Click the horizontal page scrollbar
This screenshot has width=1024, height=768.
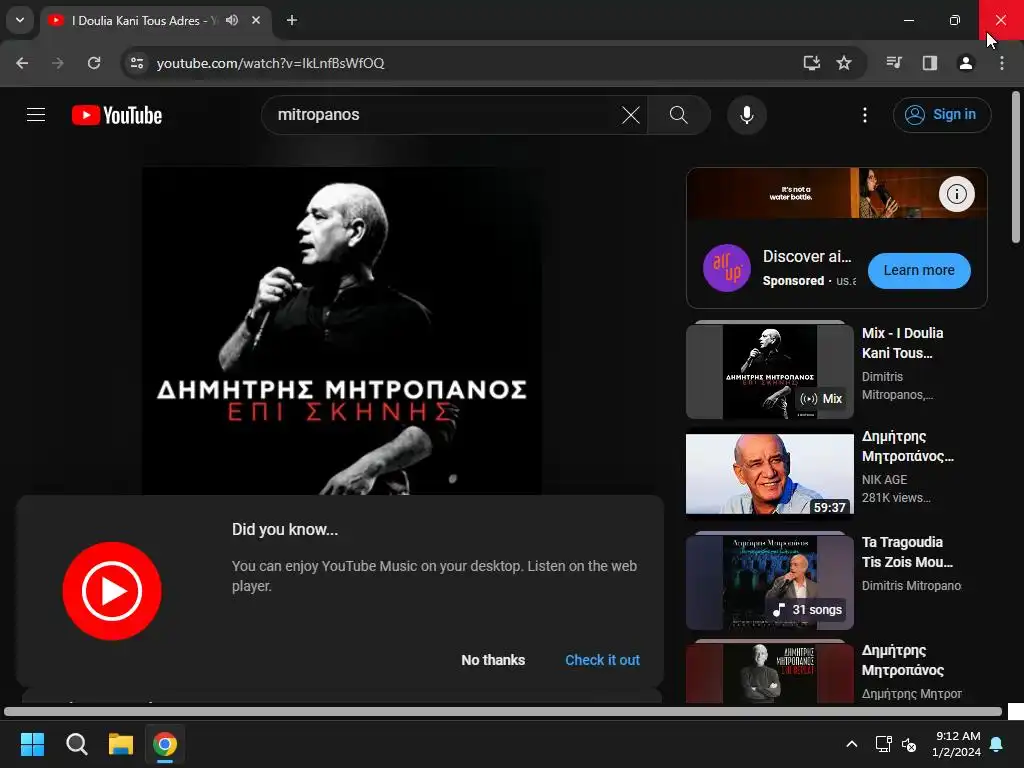pyautogui.click(x=503, y=712)
